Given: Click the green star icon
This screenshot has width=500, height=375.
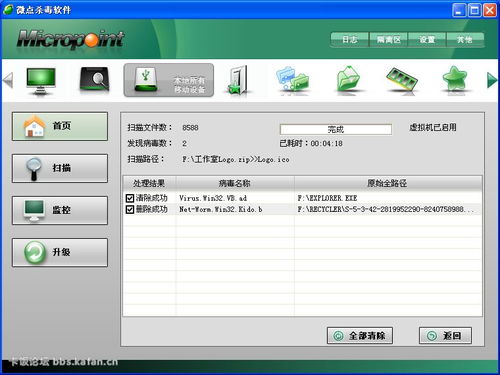Looking at the screenshot, I should point(455,79).
